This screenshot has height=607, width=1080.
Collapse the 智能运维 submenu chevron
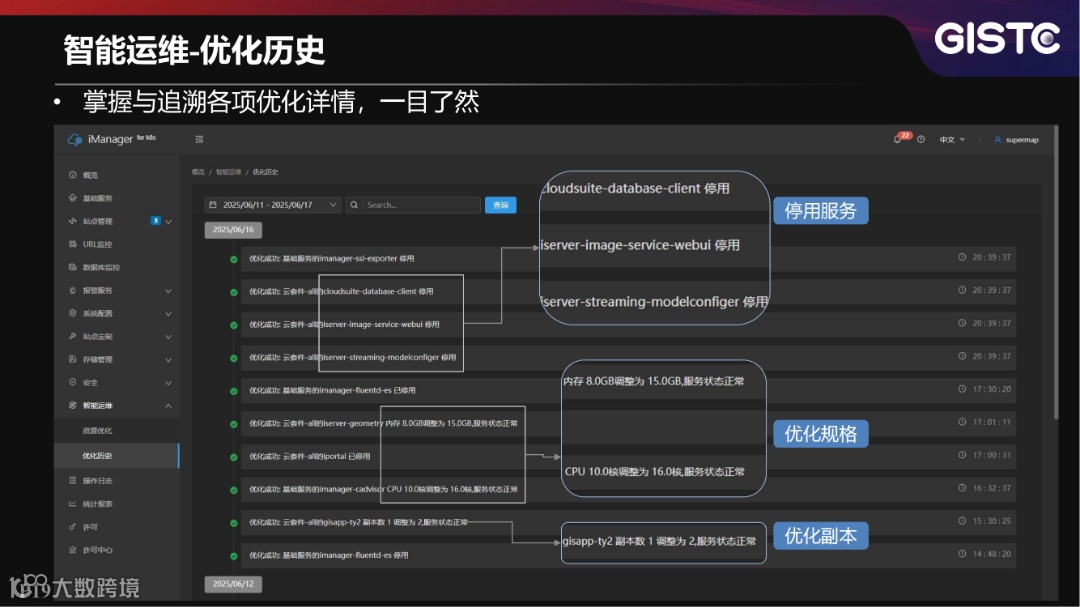[x=168, y=406]
